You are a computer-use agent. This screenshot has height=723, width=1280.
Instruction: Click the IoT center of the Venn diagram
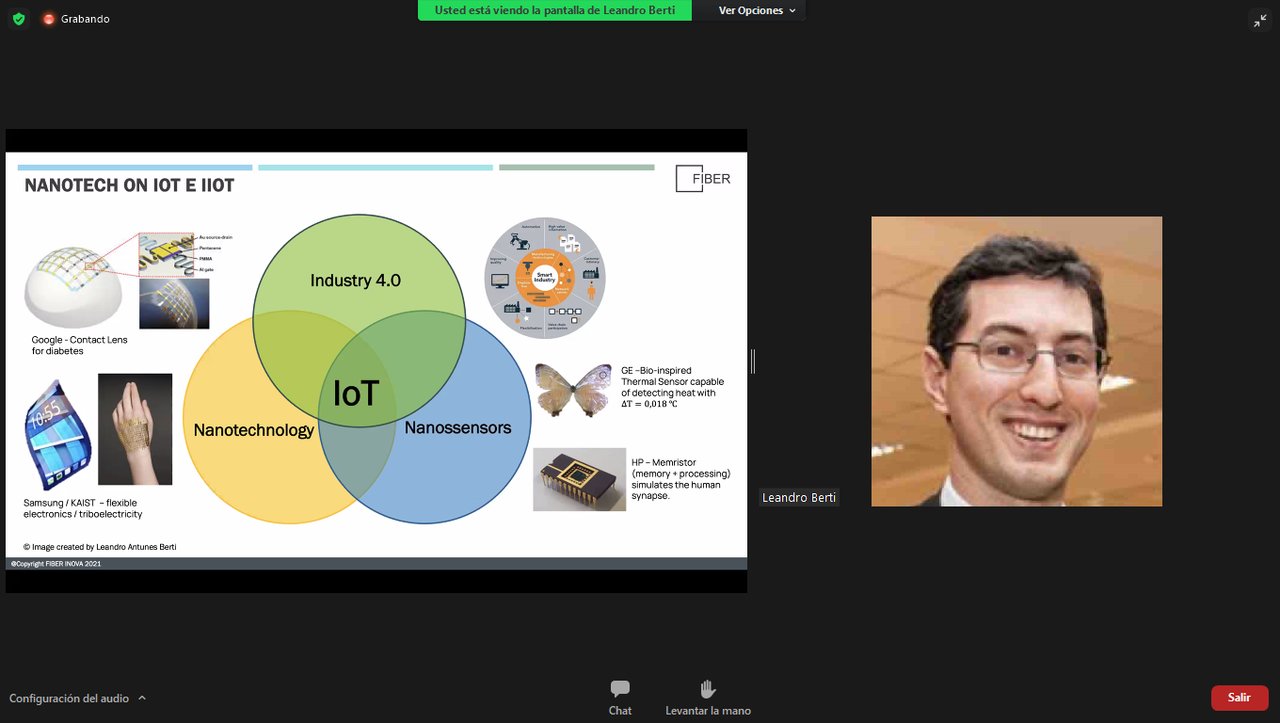356,393
